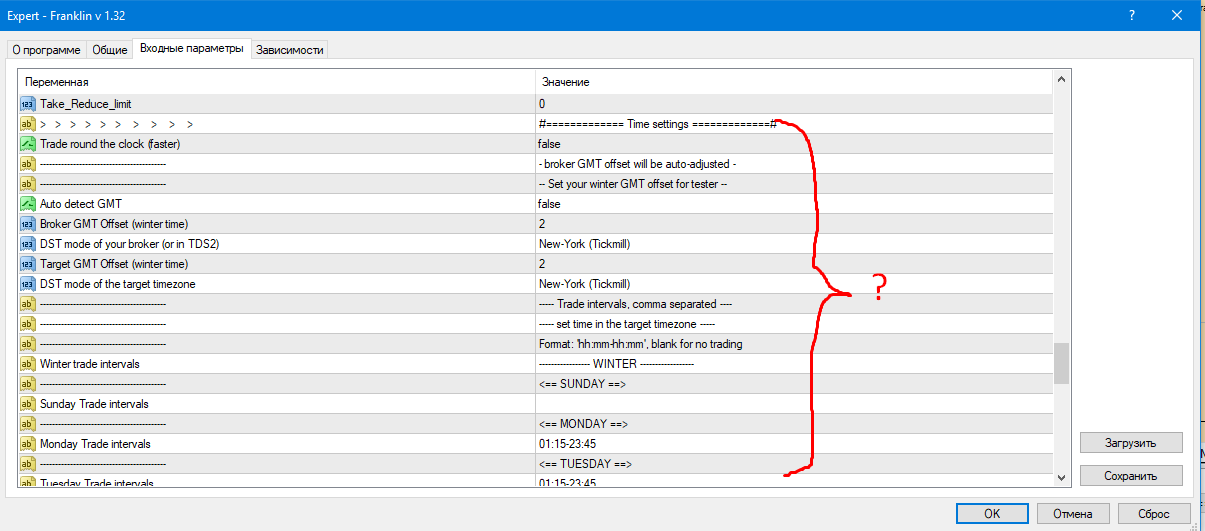Viewport: 1205px width, 531px height.
Task: Click the vertical scrollbar thumb
Action: click(x=1061, y=363)
